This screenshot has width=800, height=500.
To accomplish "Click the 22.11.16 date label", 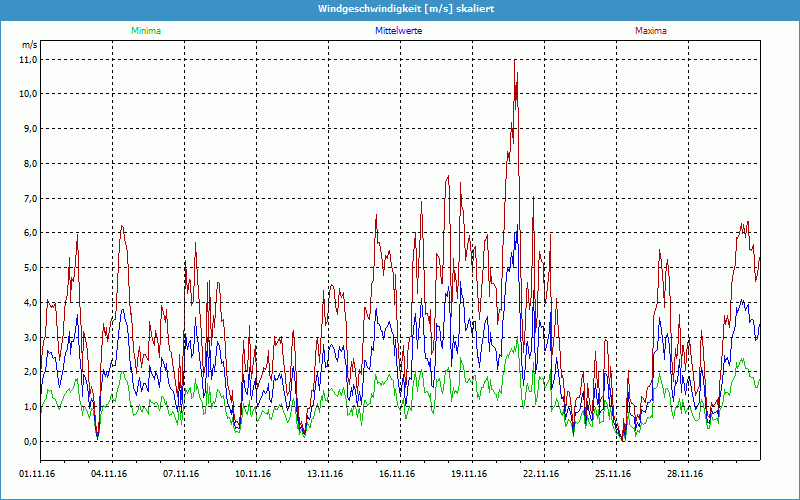I will [x=542, y=475].
